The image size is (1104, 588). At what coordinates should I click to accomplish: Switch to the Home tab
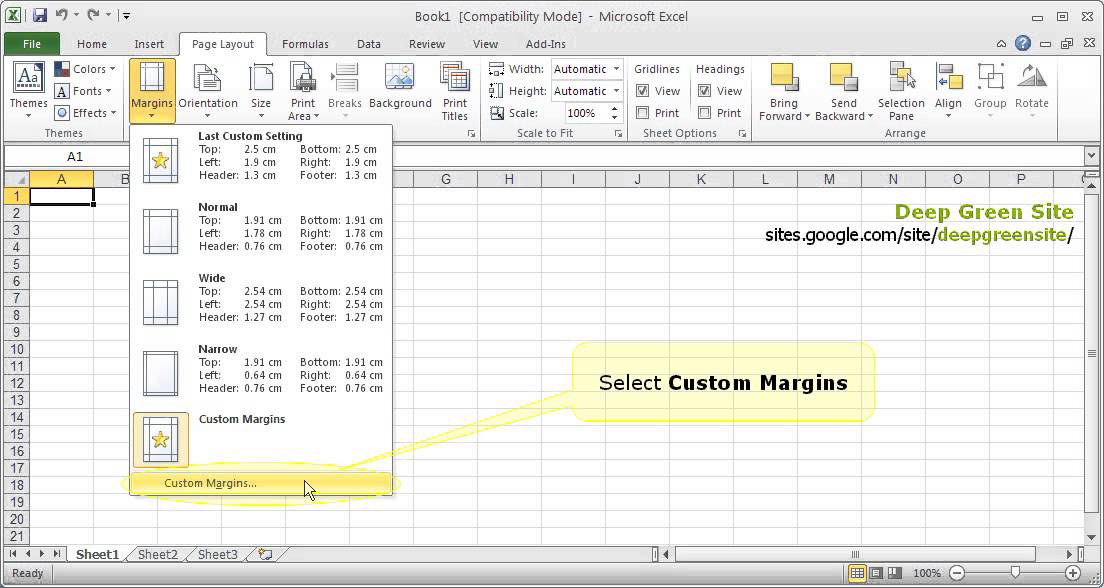[92, 44]
